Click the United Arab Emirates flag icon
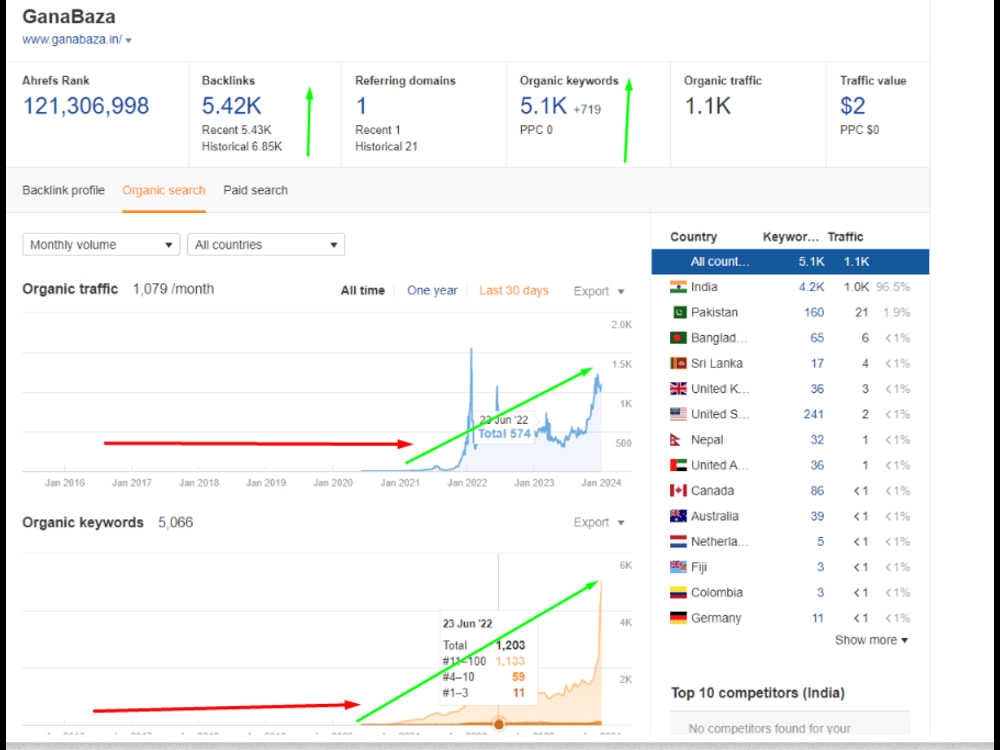1000x750 pixels. tap(678, 466)
